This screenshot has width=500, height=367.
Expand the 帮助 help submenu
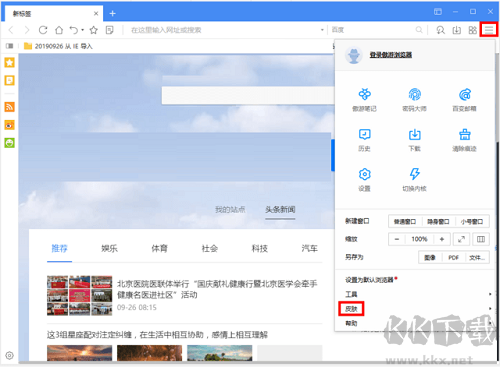coord(414,323)
